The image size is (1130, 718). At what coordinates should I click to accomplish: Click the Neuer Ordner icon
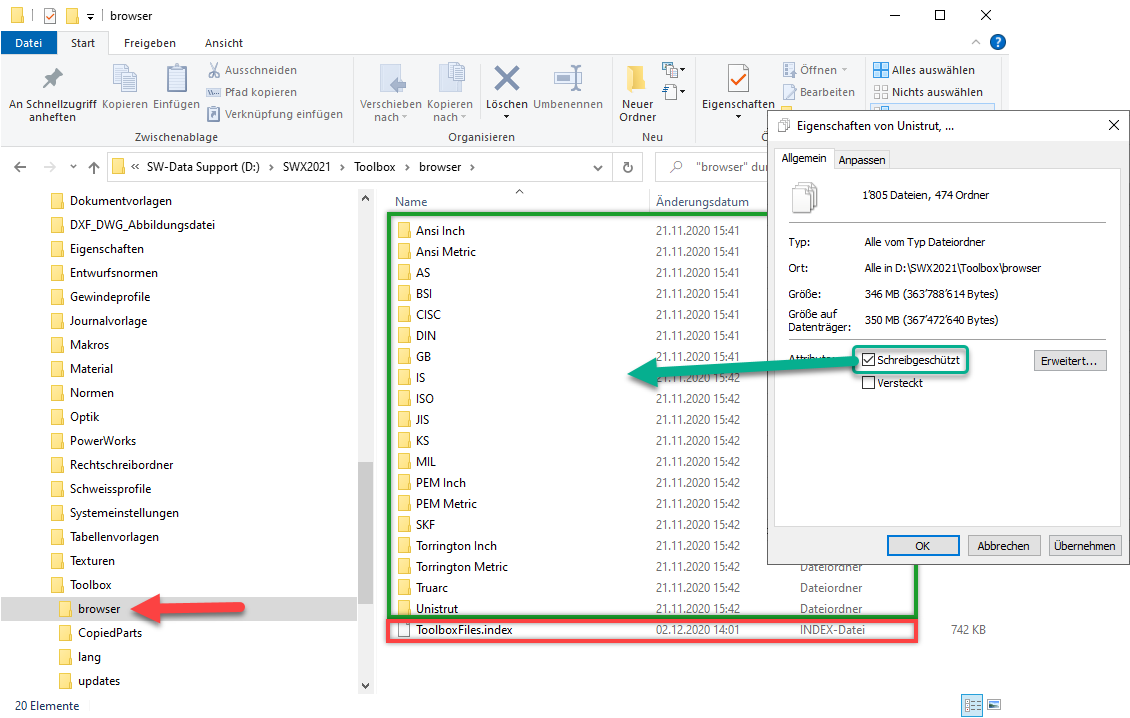(637, 82)
